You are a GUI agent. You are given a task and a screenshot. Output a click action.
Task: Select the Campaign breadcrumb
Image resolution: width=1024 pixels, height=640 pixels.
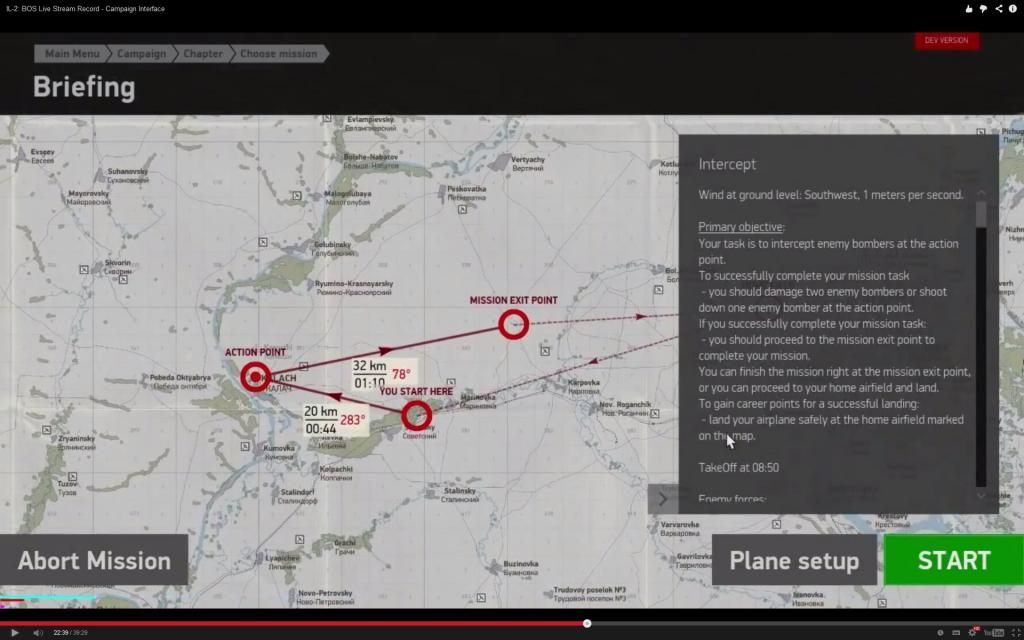pyautogui.click(x=141, y=54)
